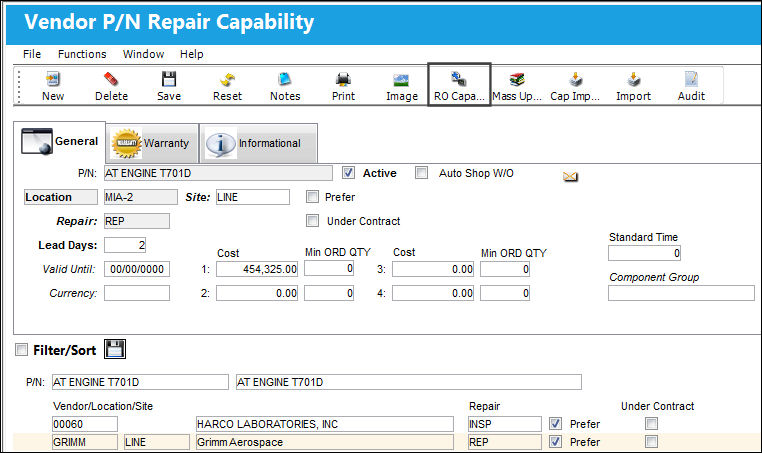This screenshot has height=453, width=762.
Task: Click the Lead Days field
Action: (125, 245)
